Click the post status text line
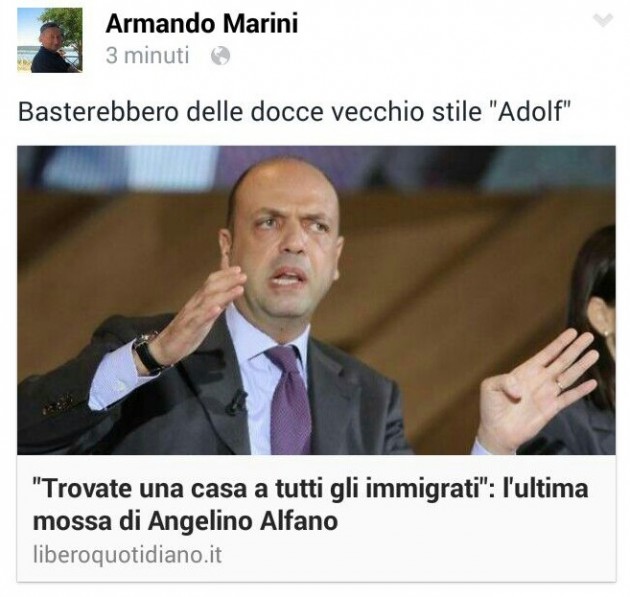This screenshot has width=630, height=597. point(295,111)
